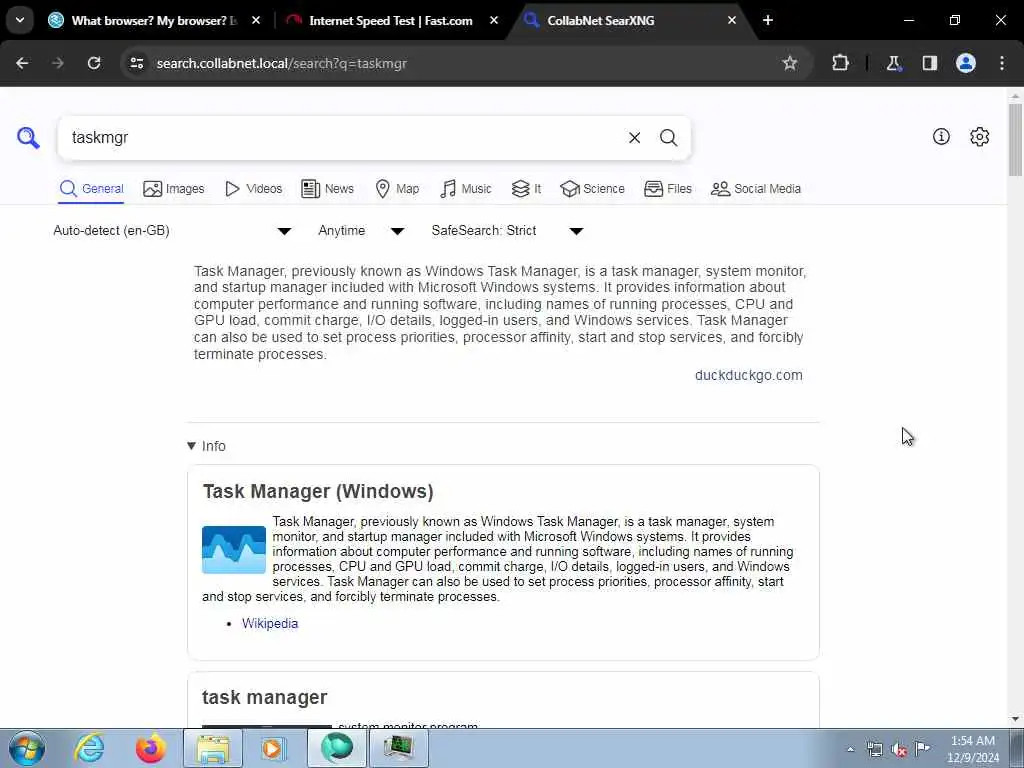Open duckduckgo.com source link
Screen dimensions: 1024x768
(748, 376)
